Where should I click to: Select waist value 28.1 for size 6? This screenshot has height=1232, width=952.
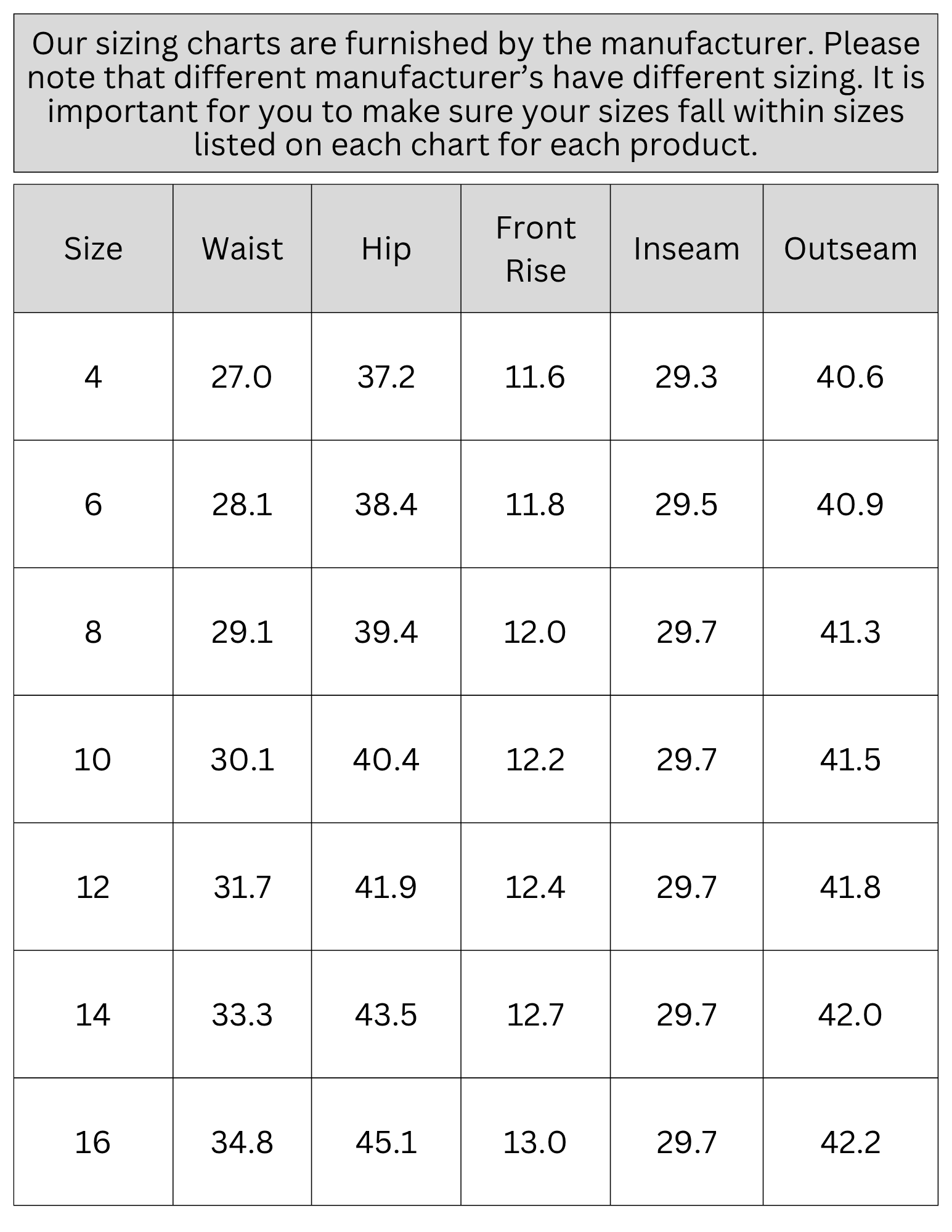(x=242, y=505)
